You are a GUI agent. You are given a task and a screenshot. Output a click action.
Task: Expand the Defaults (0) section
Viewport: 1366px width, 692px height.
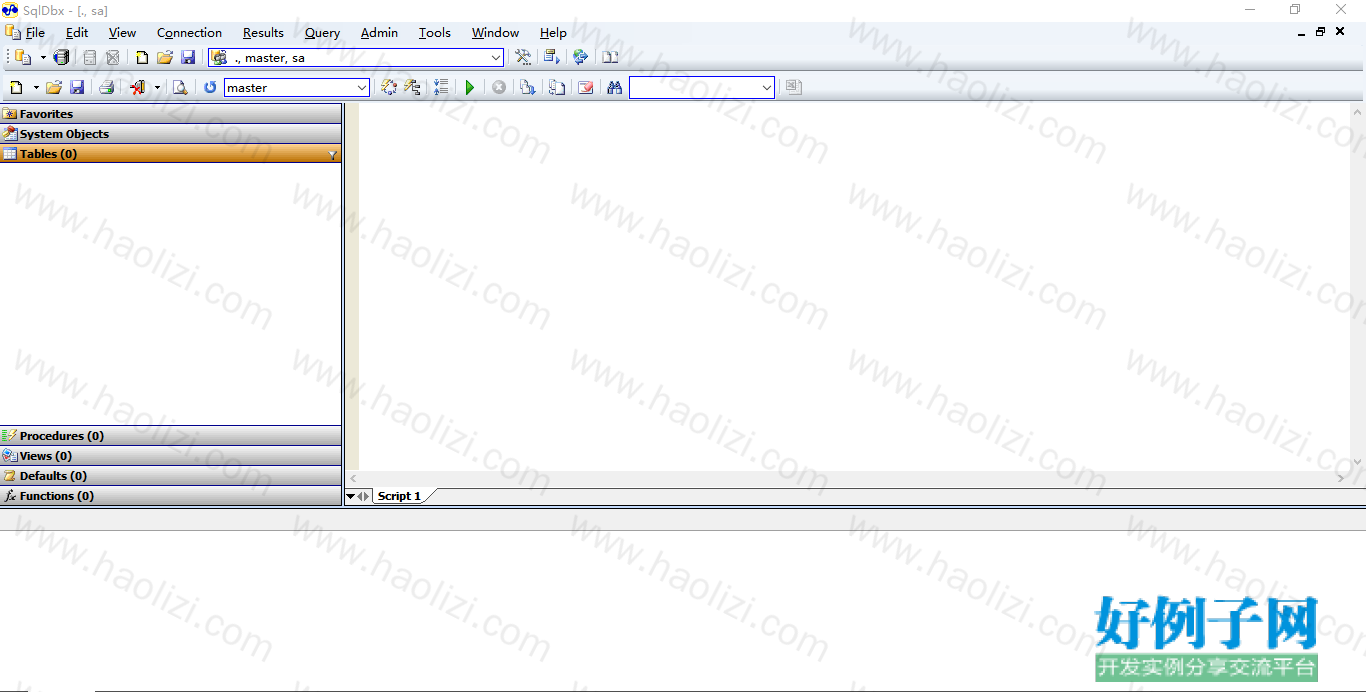[171, 476]
